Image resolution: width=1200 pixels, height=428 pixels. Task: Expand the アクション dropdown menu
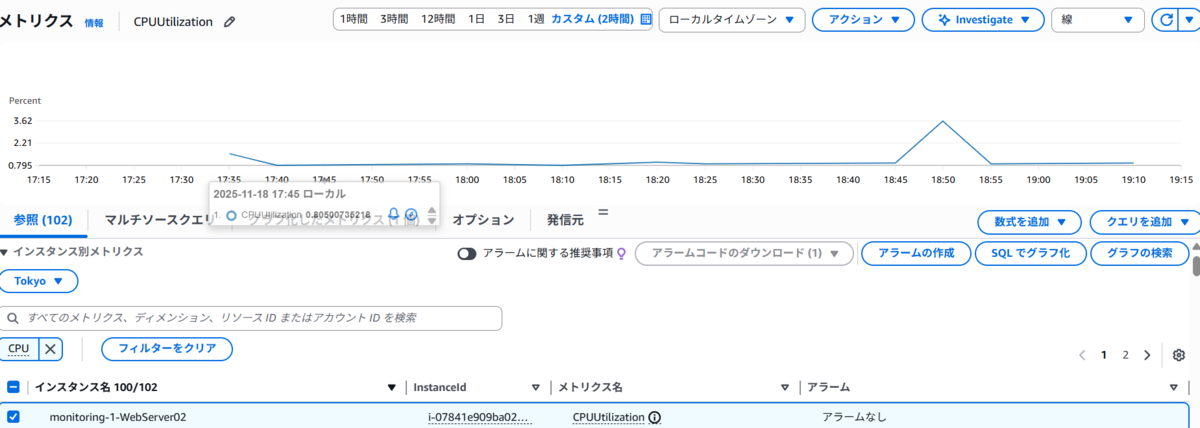(x=863, y=20)
